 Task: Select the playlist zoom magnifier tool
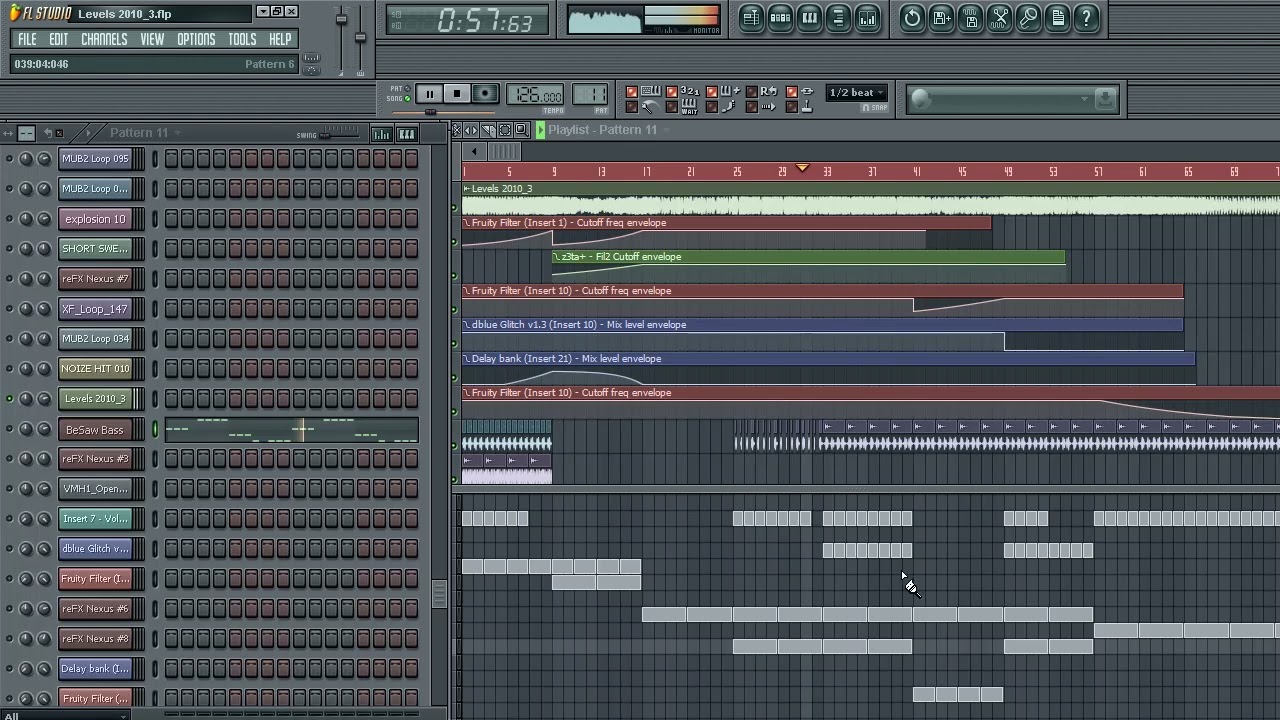point(521,130)
